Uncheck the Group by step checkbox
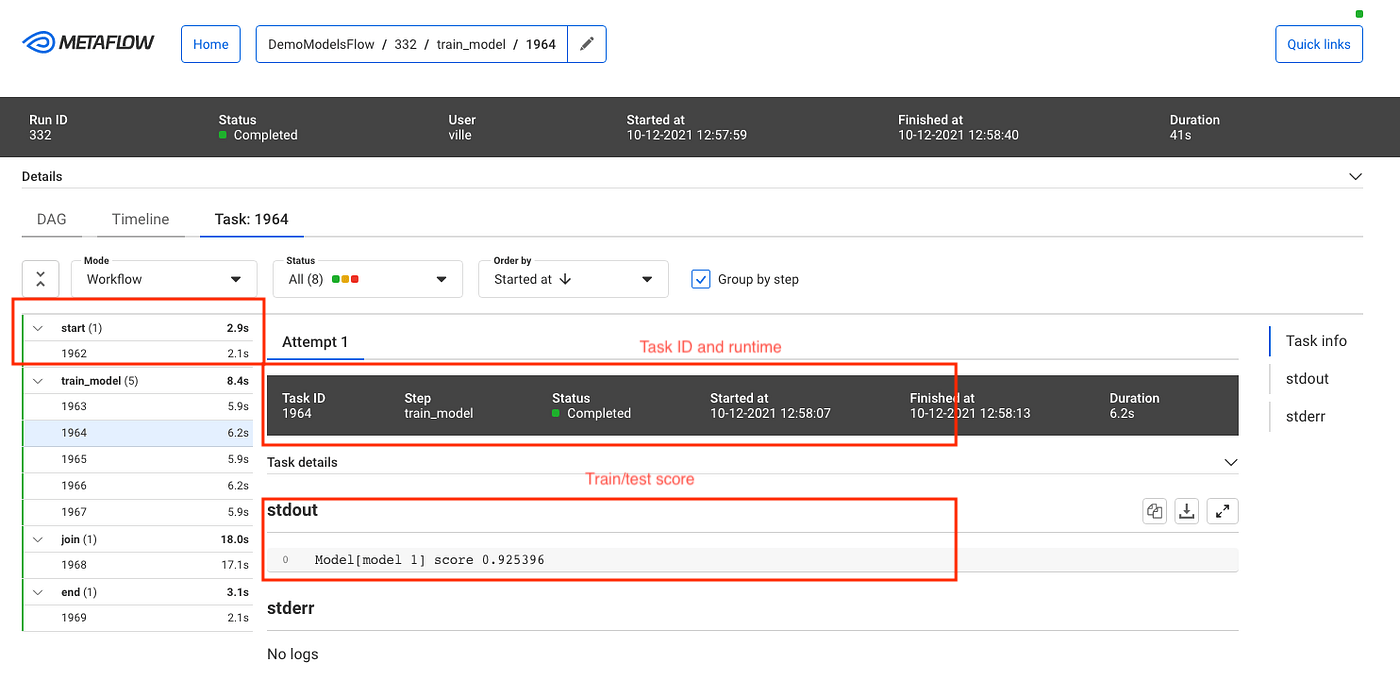Image resolution: width=1400 pixels, height=676 pixels. click(x=700, y=279)
